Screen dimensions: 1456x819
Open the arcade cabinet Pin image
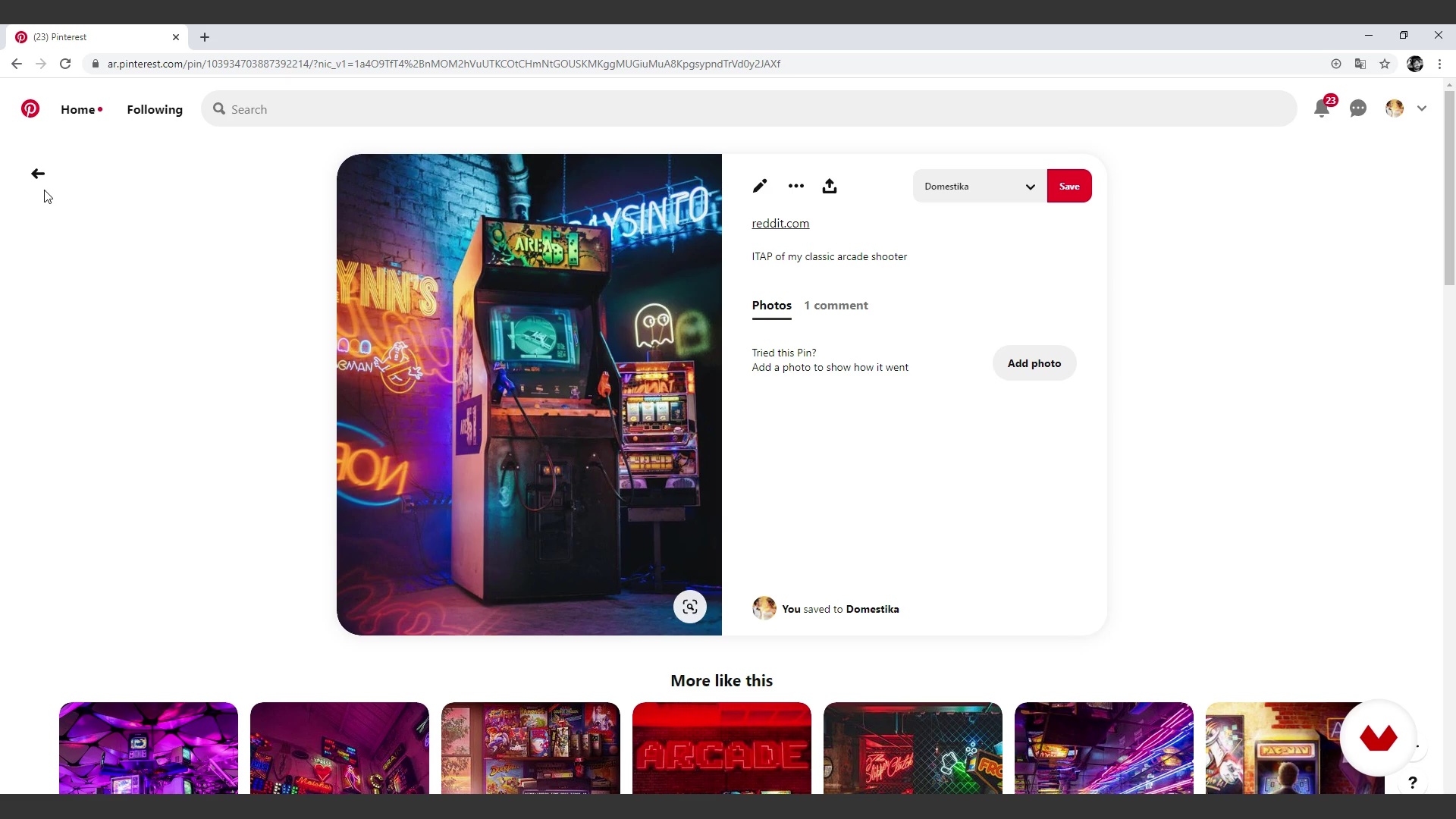[529, 394]
